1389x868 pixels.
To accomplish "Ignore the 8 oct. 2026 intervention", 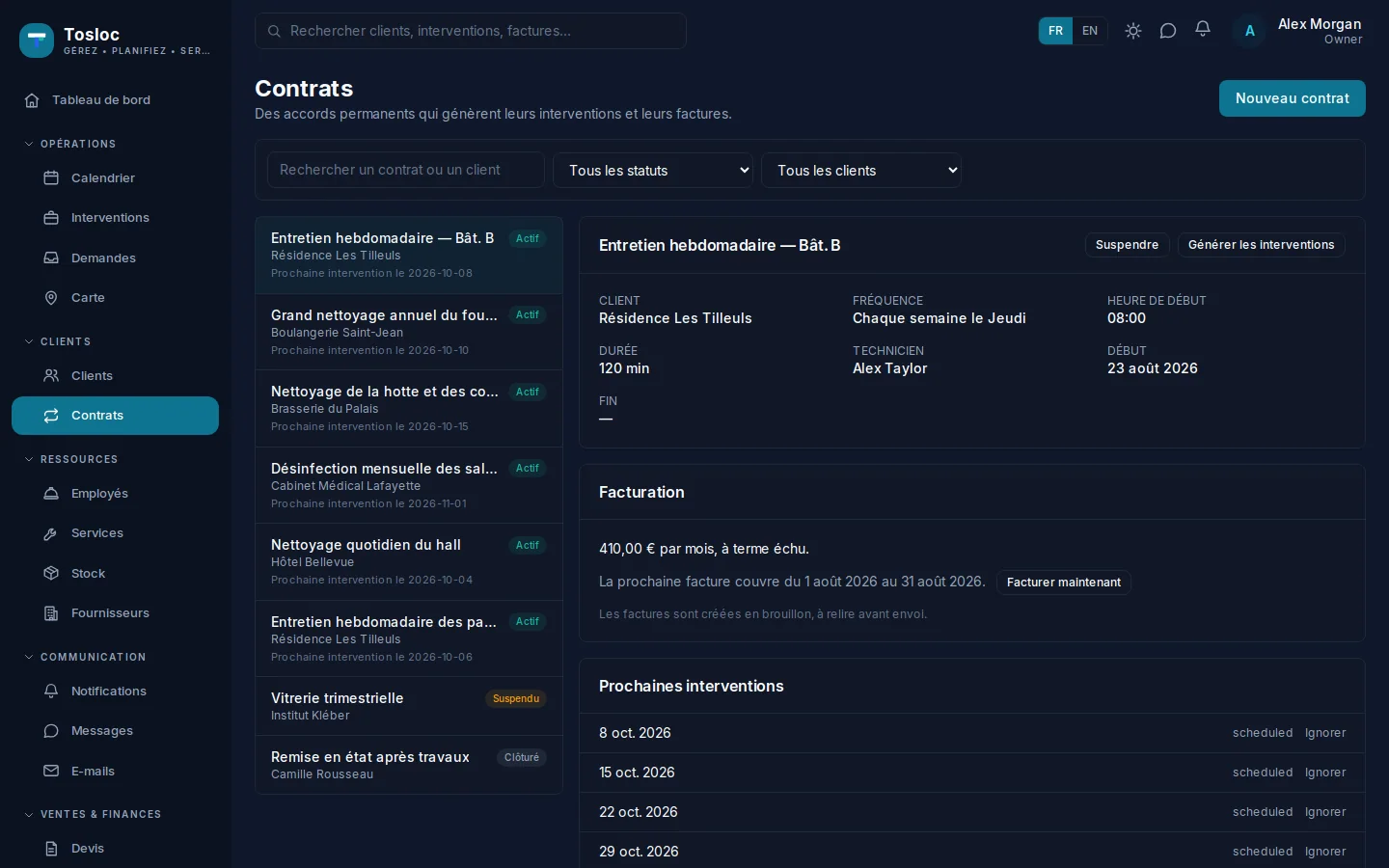I will coord(1325,733).
